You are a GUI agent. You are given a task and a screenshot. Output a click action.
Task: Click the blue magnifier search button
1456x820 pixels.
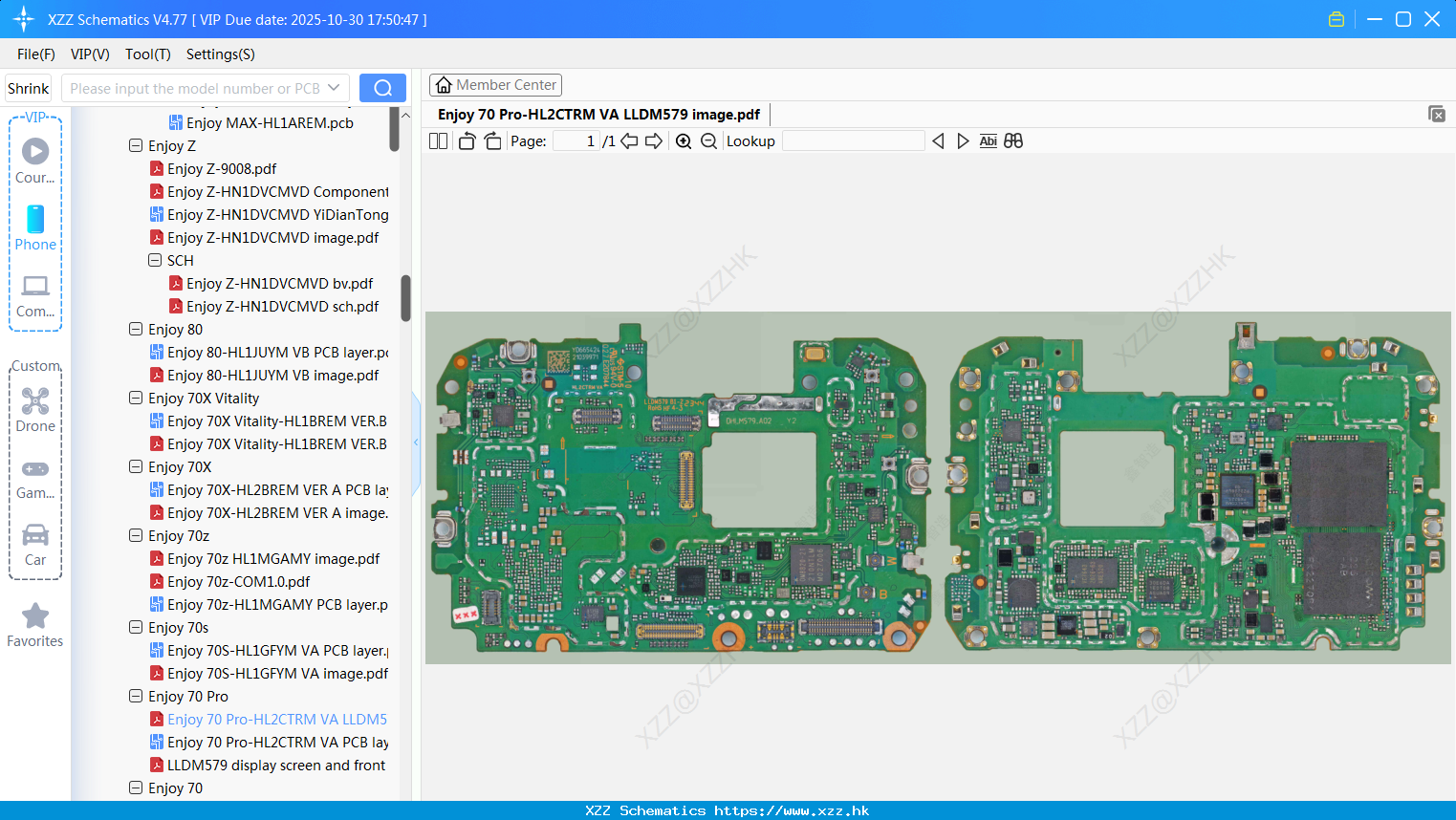pos(382,88)
